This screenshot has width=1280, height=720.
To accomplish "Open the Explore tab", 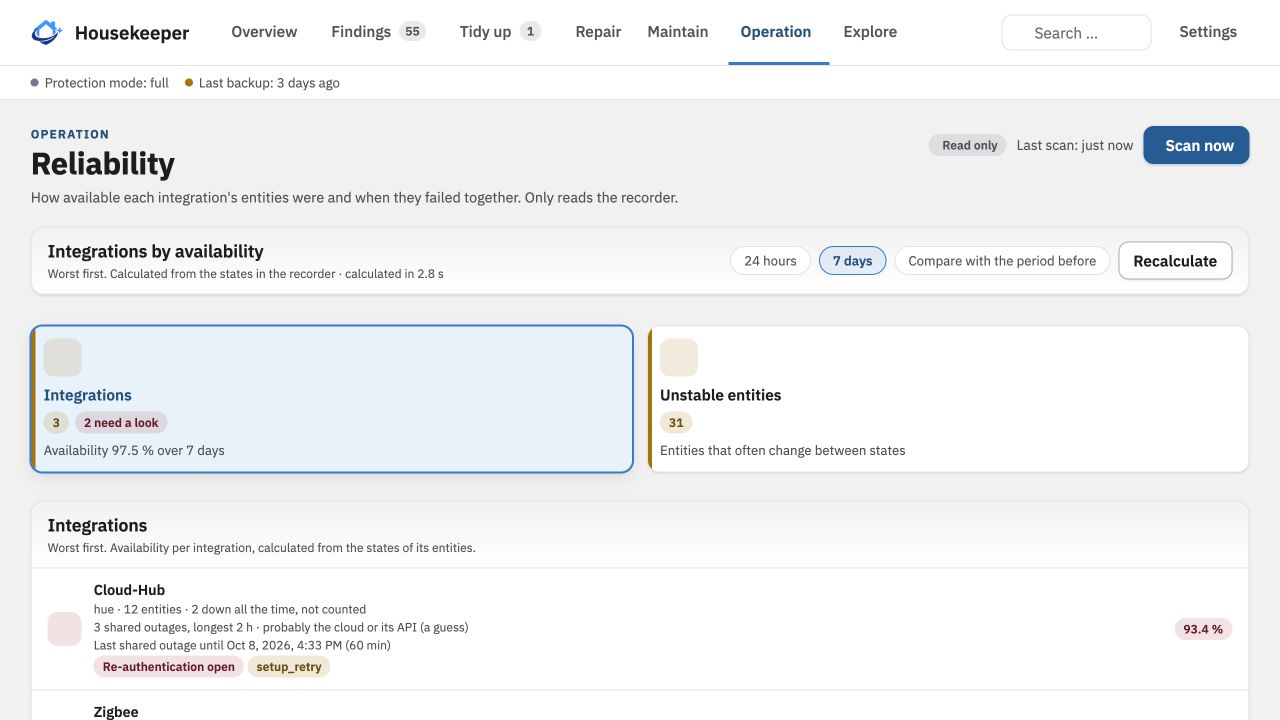I will [870, 32].
